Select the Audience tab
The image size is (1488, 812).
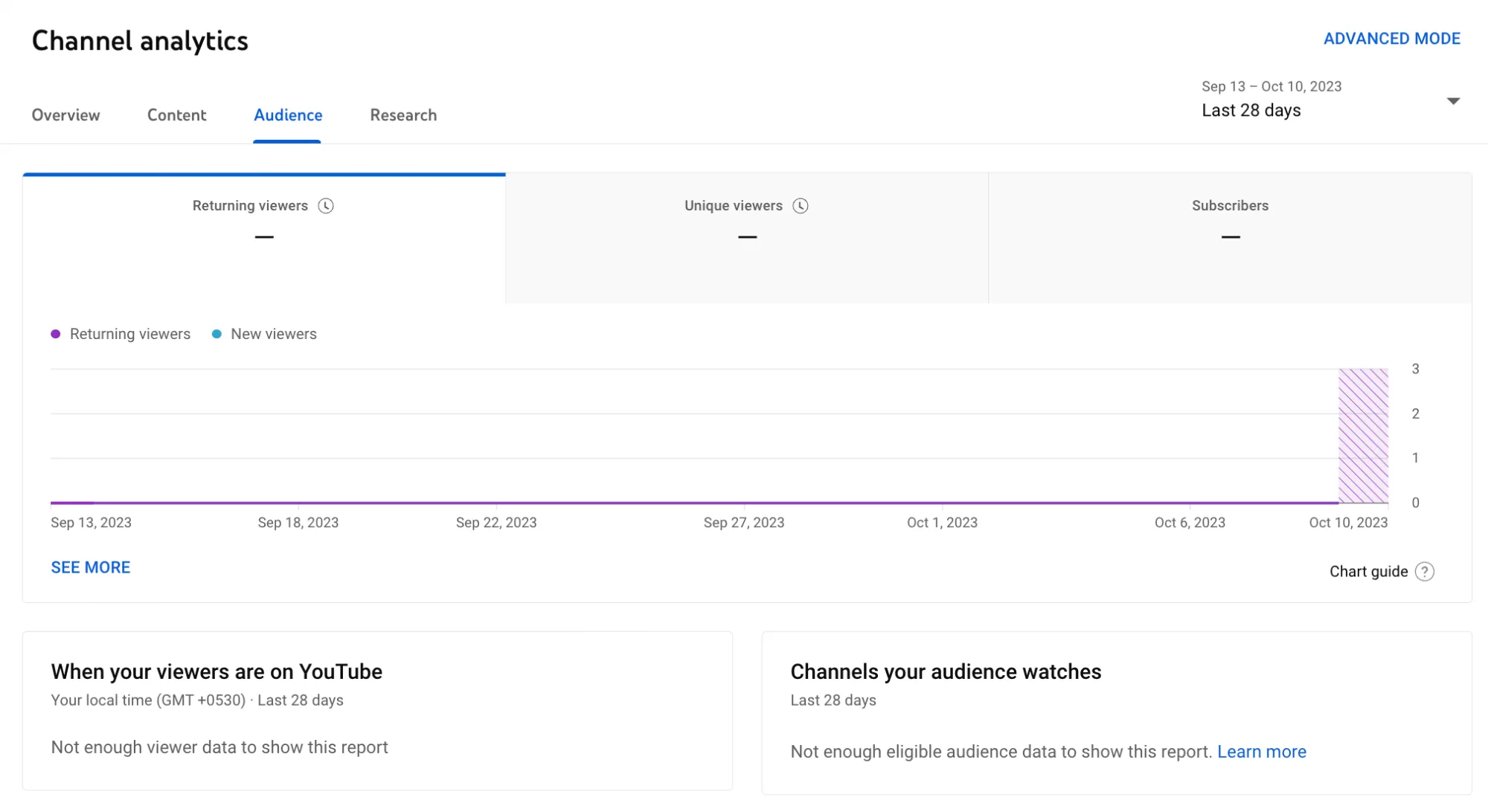pos(288,115)
